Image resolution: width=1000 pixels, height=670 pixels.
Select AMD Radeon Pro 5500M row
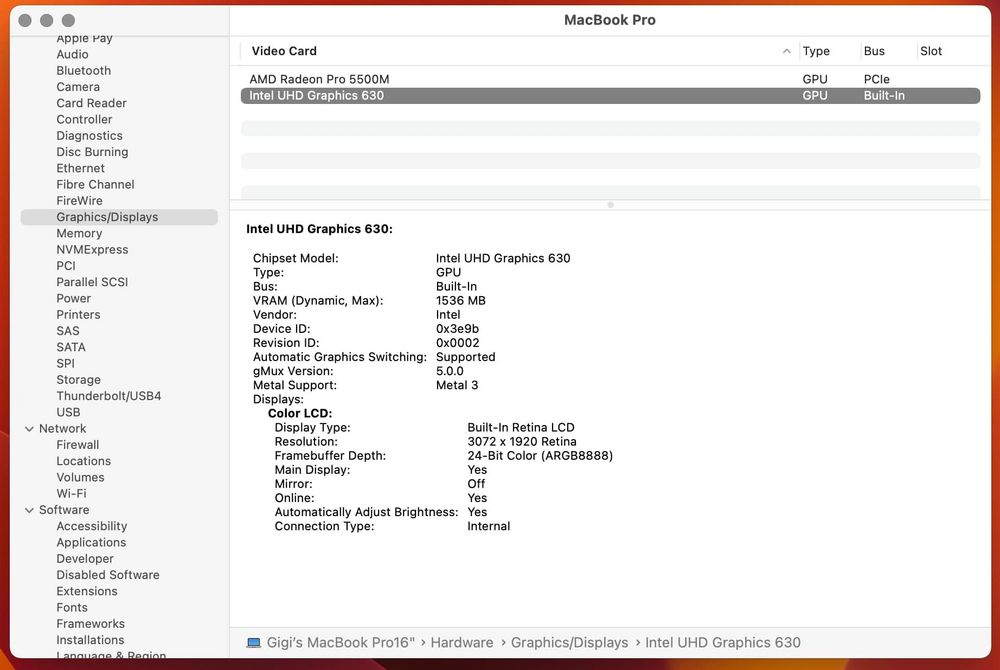click(x=610, y=79)
